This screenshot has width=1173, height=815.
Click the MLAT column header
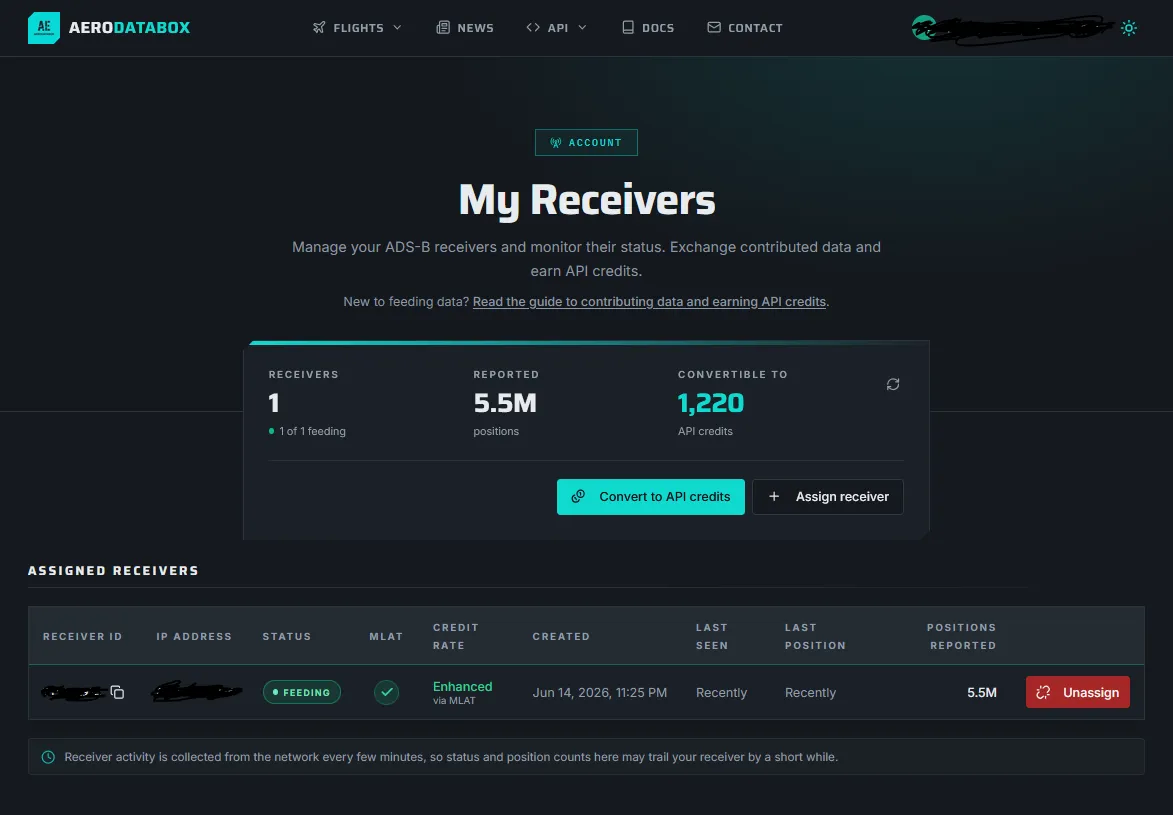386,636
